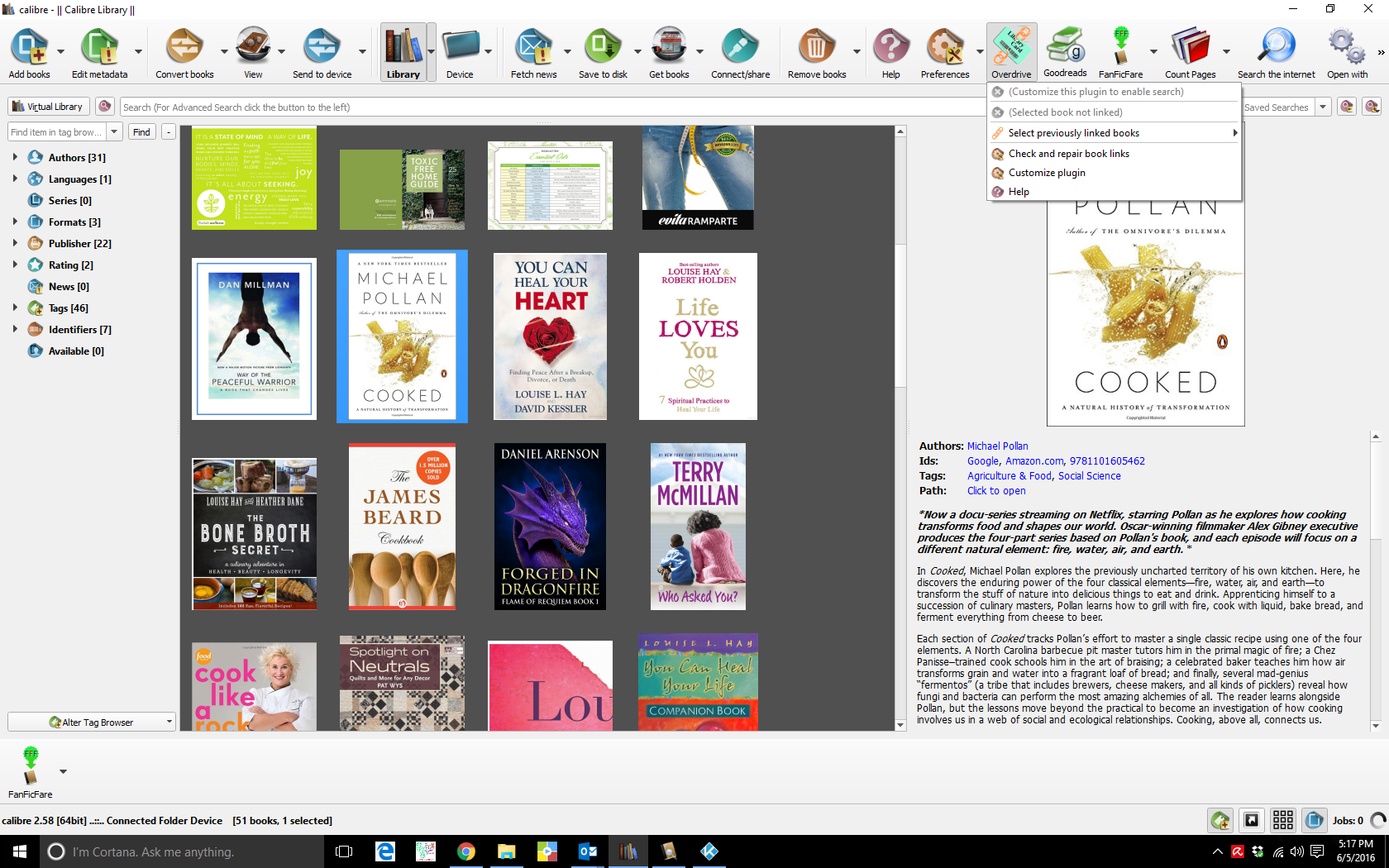
Task: Select the Bone Broth Secret cover
Action: coord(254,534)
